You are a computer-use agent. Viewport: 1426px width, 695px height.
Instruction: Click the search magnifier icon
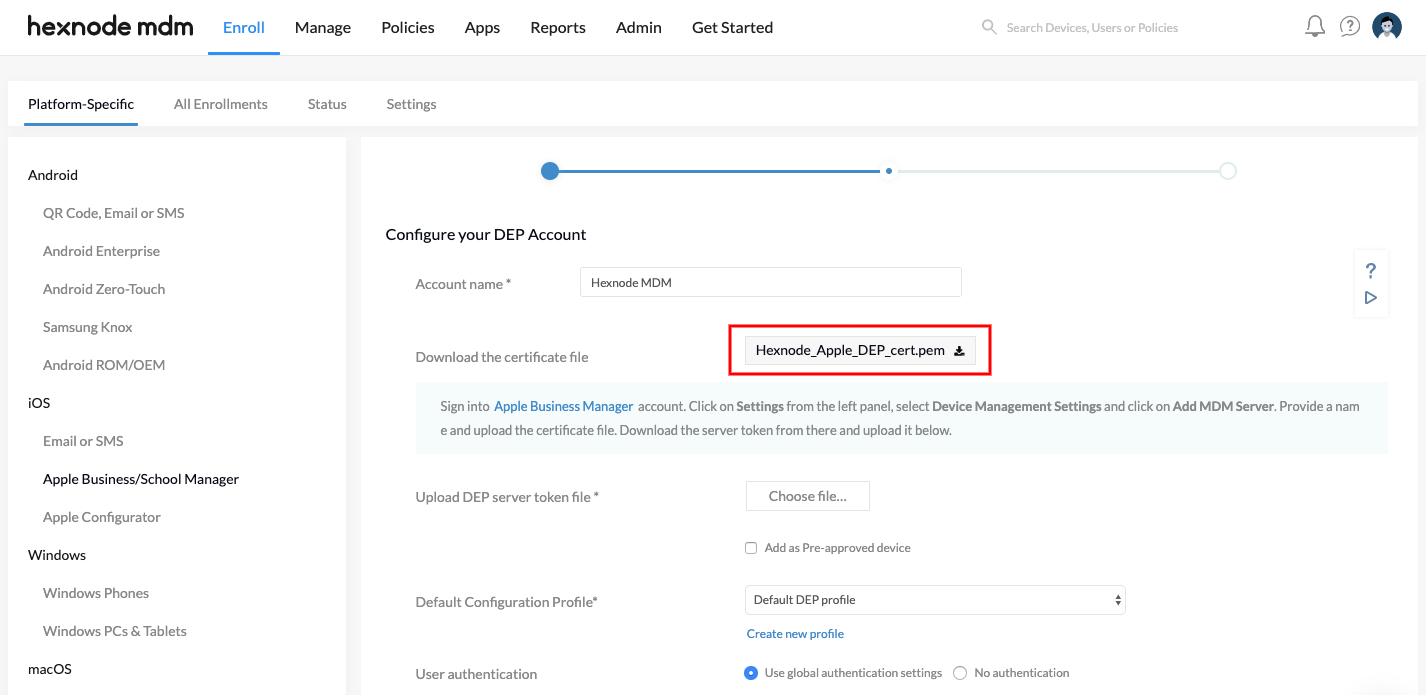989,27
